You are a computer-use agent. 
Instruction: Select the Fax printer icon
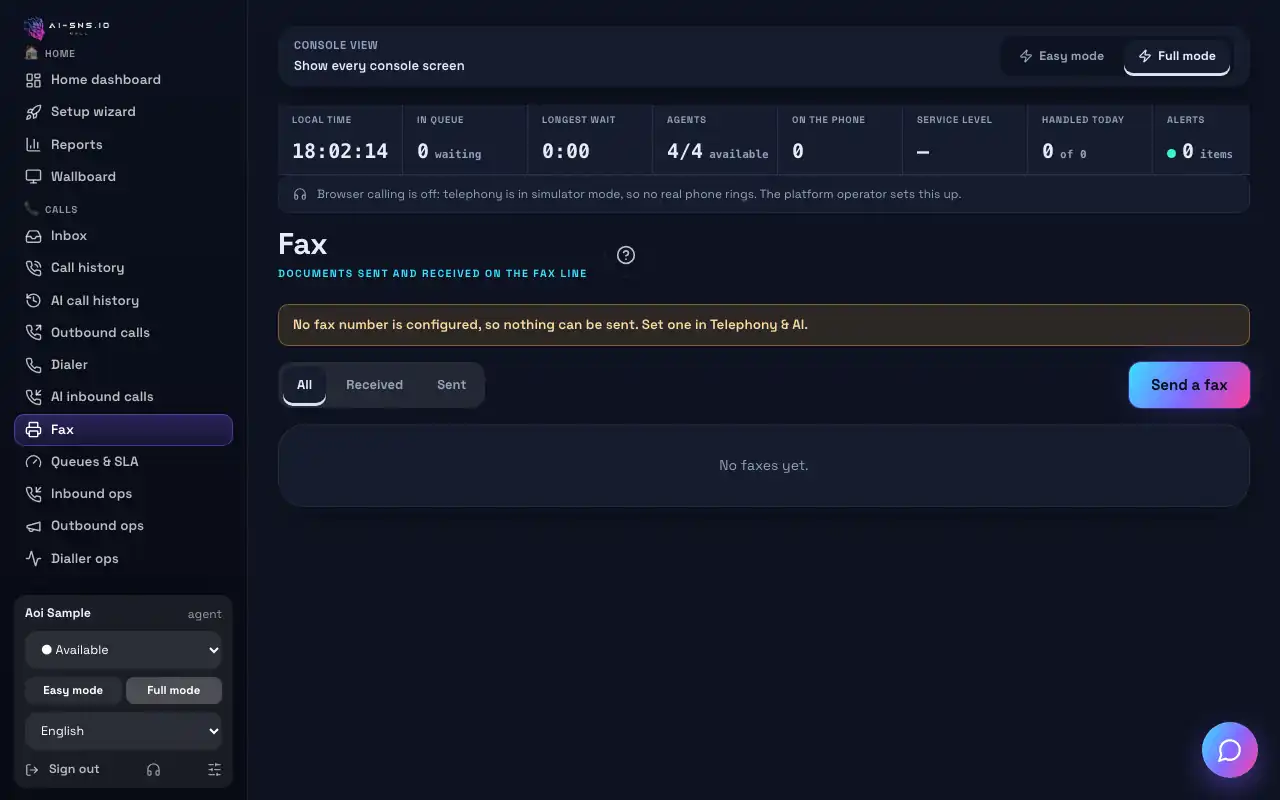33,429
